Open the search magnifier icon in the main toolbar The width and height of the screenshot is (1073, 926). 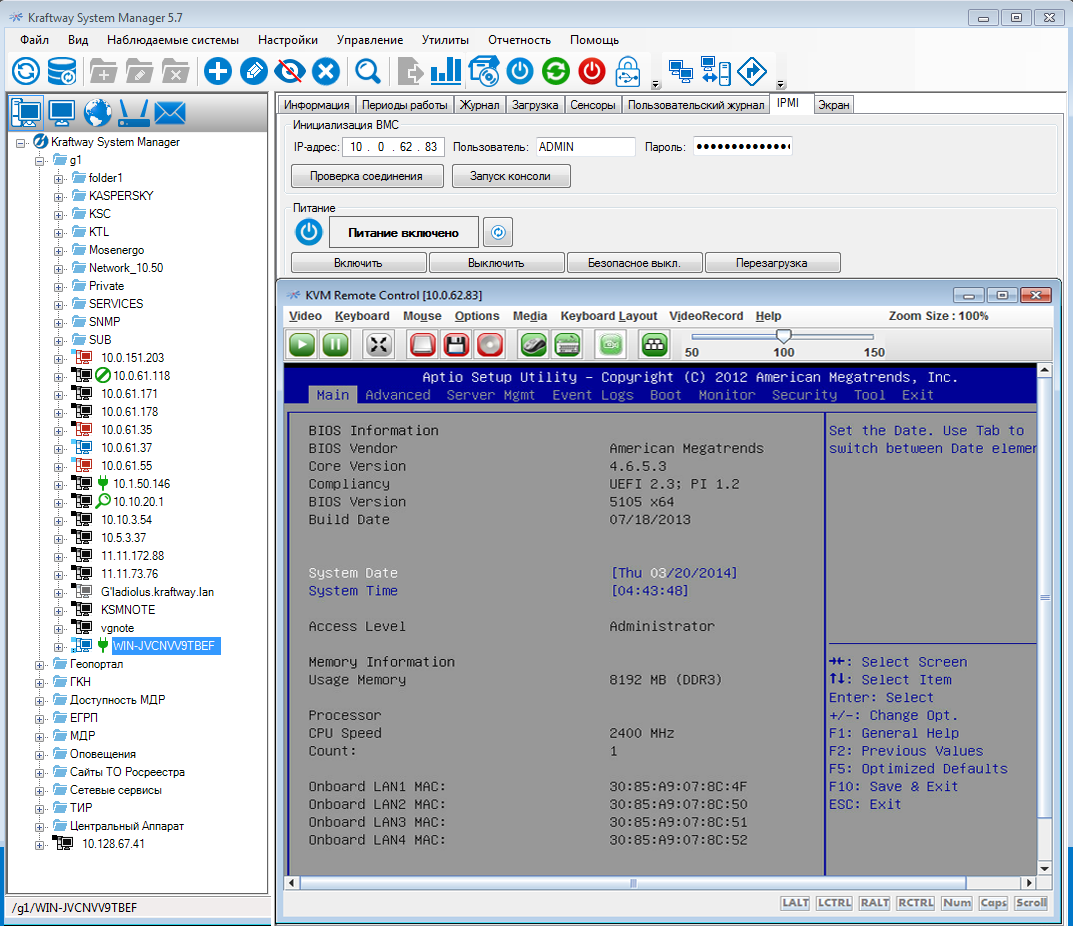(367, 71)
